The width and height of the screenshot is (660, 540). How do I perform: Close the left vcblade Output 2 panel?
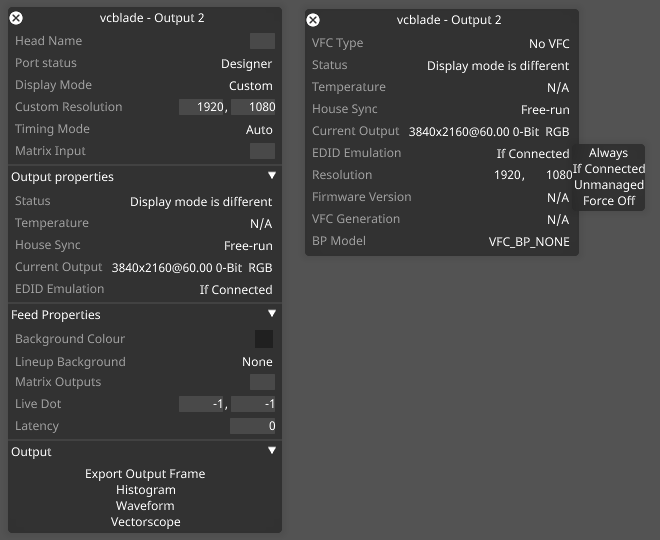(x=16, y=18)
